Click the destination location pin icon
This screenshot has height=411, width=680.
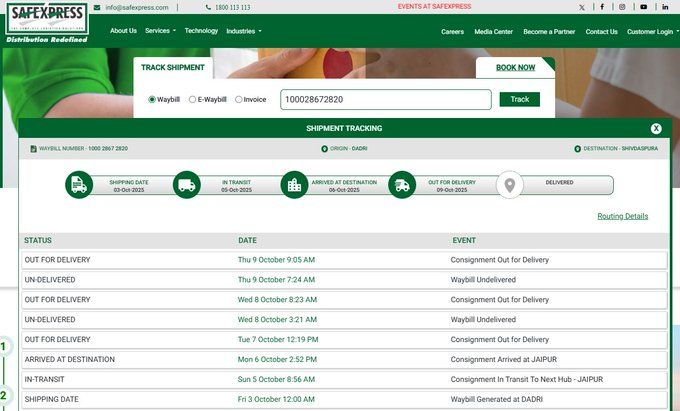click(578, 149)
